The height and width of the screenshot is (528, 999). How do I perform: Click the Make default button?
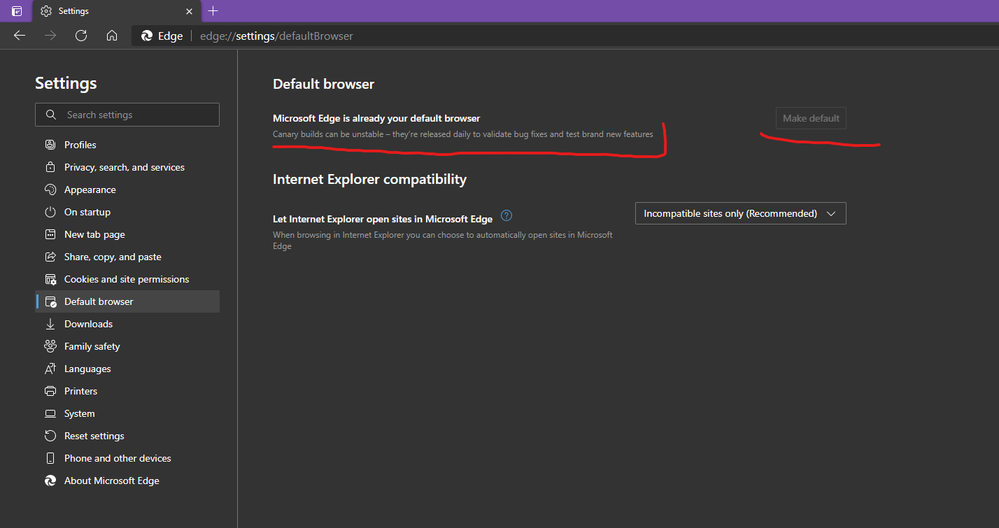click(810, 118)
